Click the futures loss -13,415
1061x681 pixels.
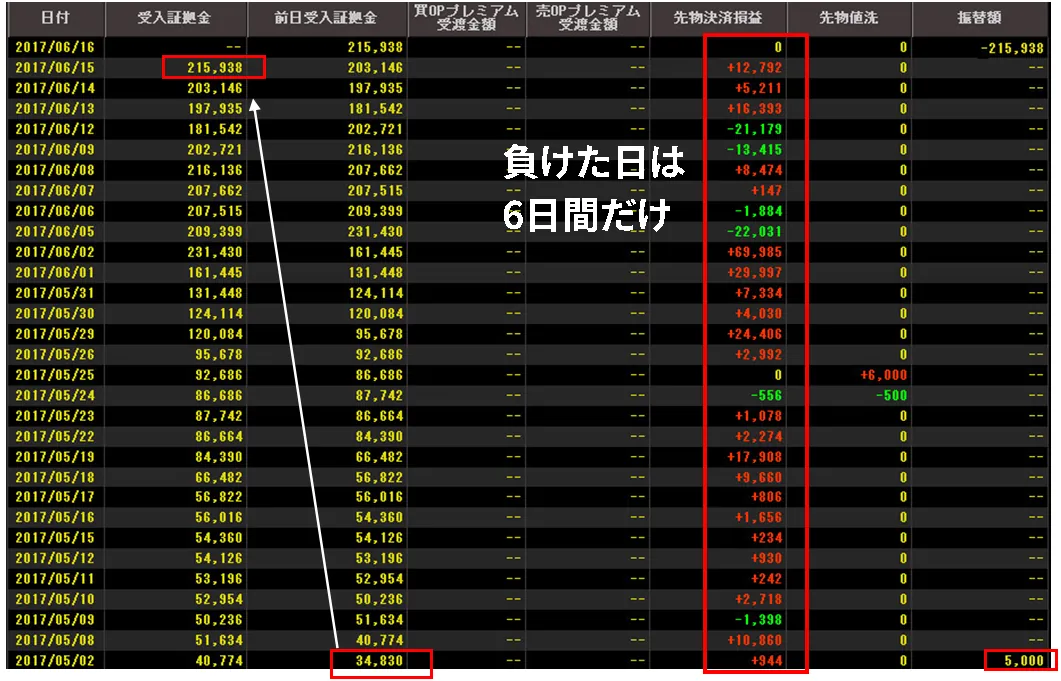click(754, 150)
